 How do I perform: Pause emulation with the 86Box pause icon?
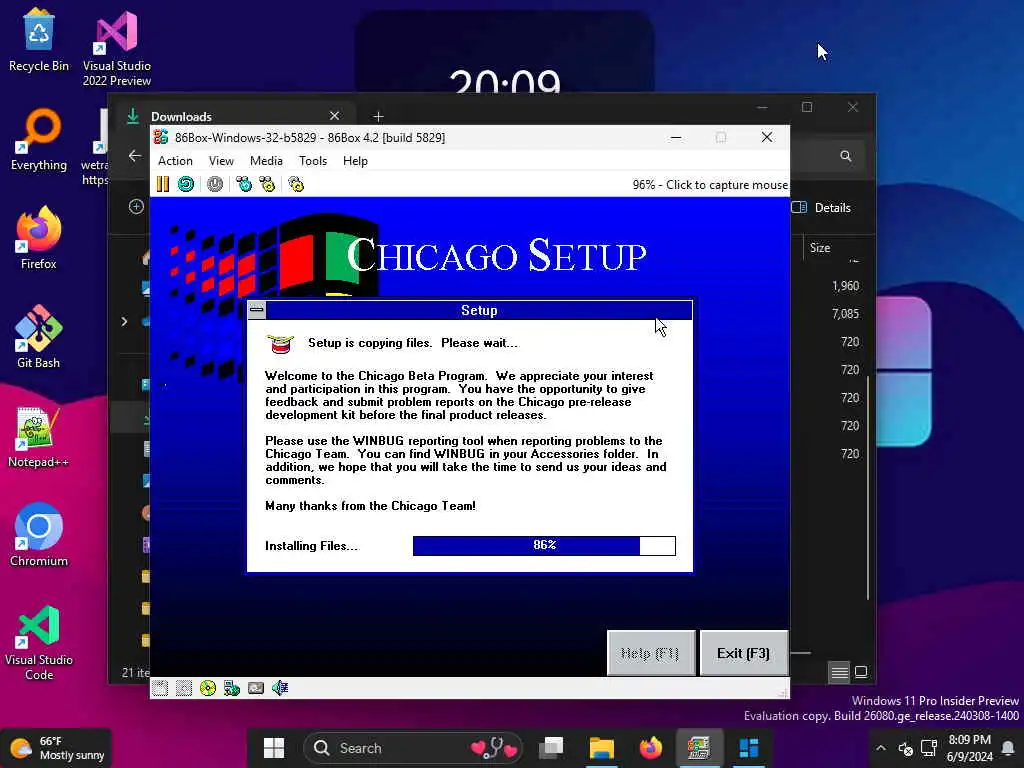163,184
